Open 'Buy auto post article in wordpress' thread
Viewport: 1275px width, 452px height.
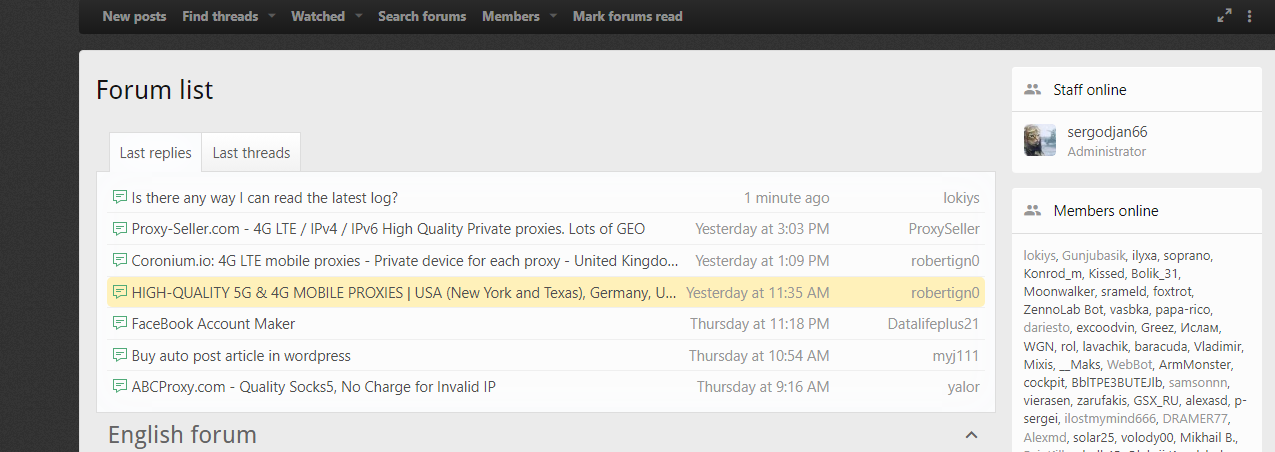pos(241,356)
